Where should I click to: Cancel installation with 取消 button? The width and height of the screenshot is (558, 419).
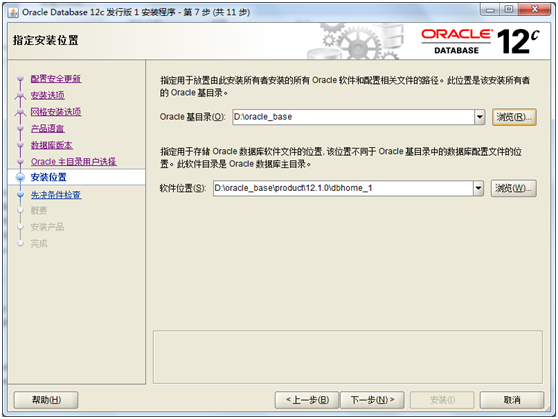tap(512, 400)
